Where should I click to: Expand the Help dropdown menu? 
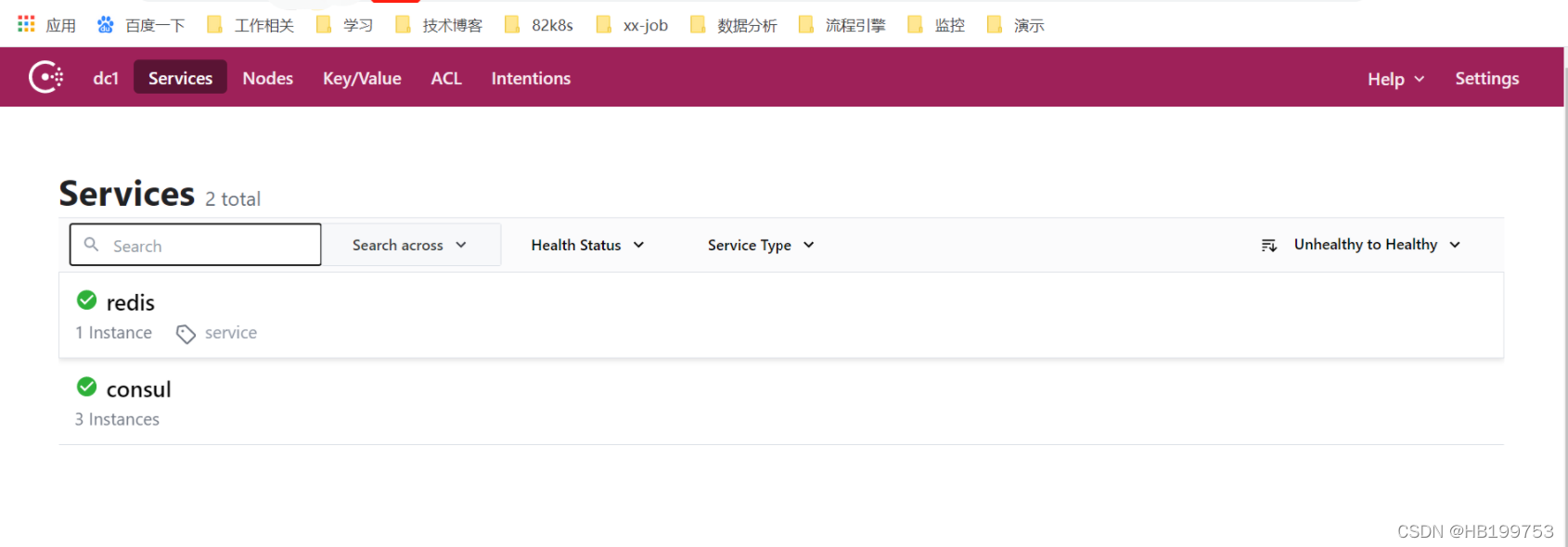click(1395, 79)
